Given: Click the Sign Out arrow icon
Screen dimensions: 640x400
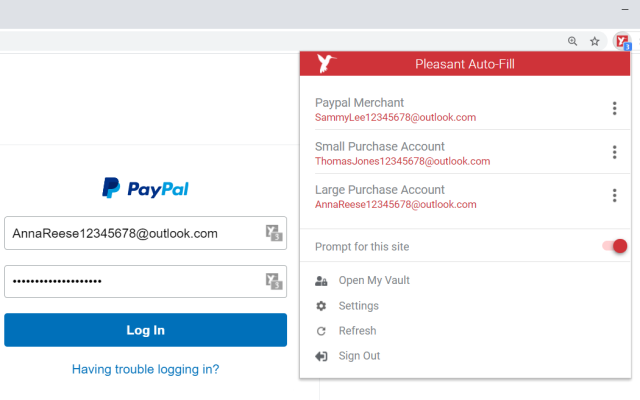Looking at the screenshot, I should [x=321, y=356].
